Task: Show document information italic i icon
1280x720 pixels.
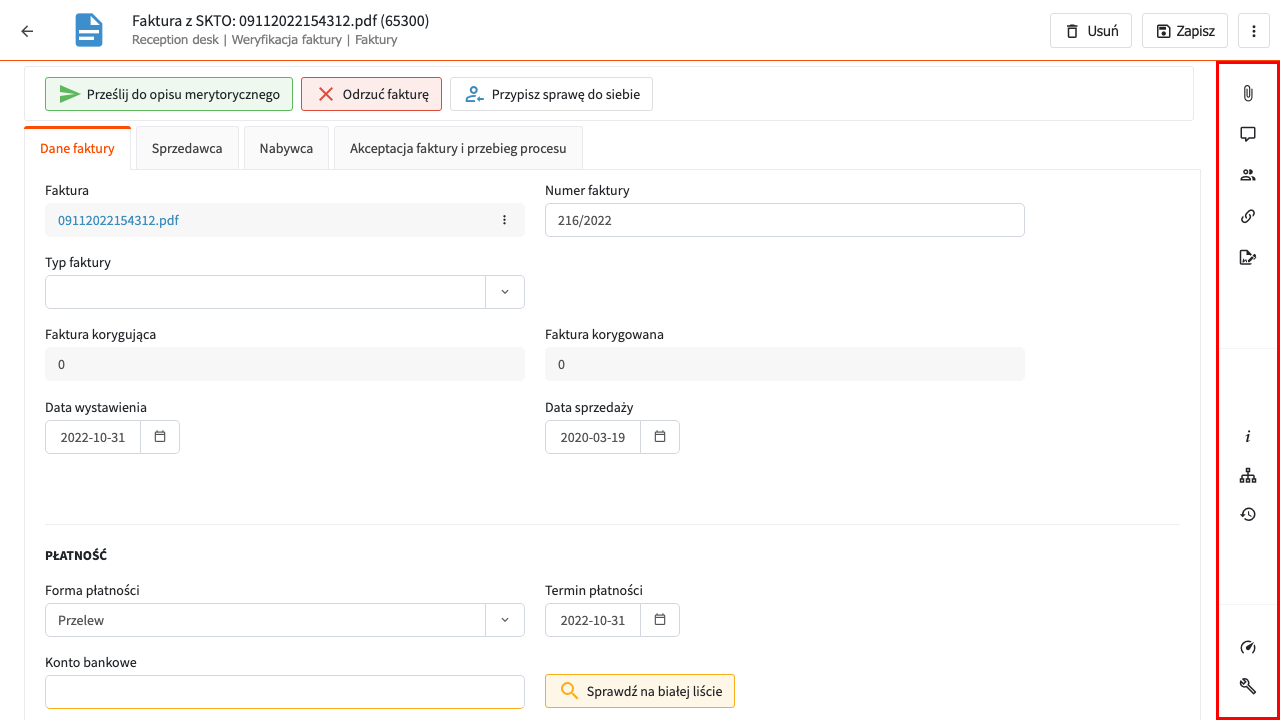Action: [x=1248, y=437]
